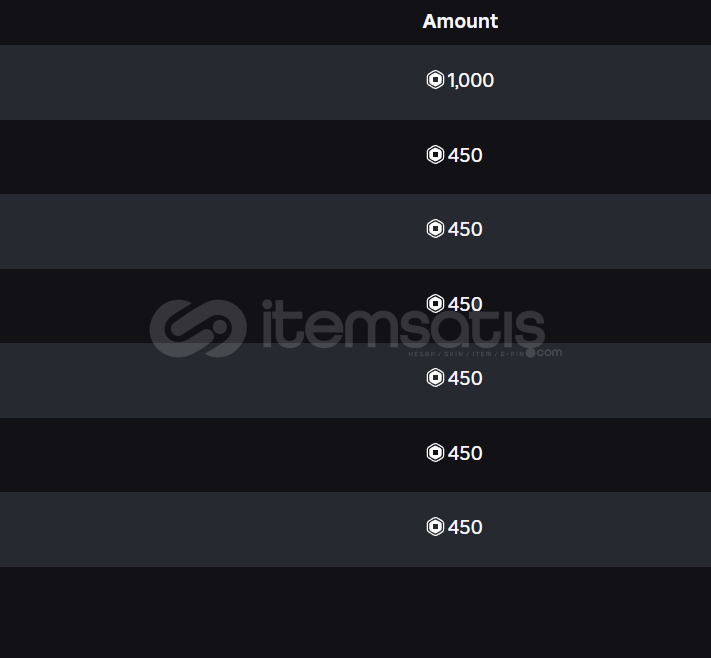Click the Robux icon in the second row
Image resolution: width=711 pixels, height=658 pixels.
(435, 155)
